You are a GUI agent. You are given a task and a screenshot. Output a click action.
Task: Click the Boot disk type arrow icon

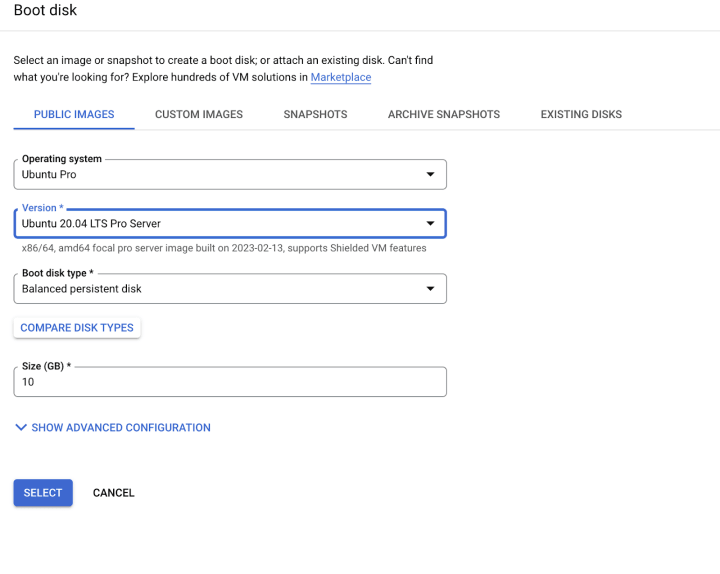click(x=430, y=289)
